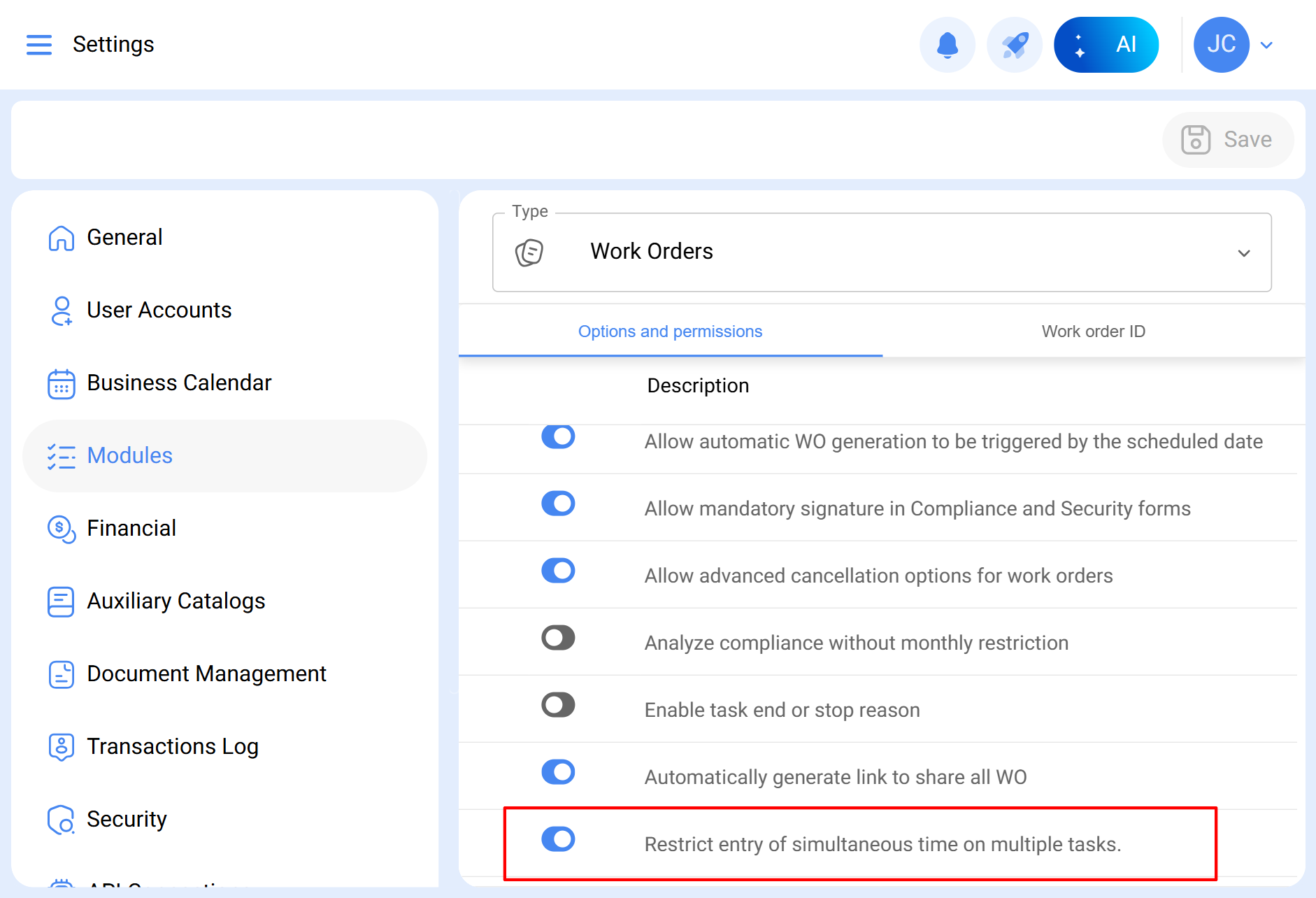Open Document Management section
The height and width of the screenshot is (898, 1316).
(x=206, y=673)
